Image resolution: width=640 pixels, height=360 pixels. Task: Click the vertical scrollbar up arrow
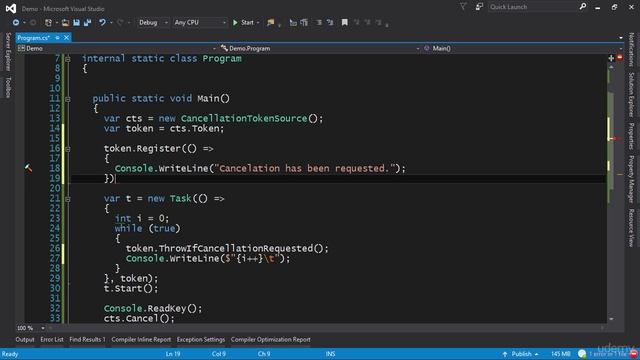pyautogui.click(x=611, y=67)
